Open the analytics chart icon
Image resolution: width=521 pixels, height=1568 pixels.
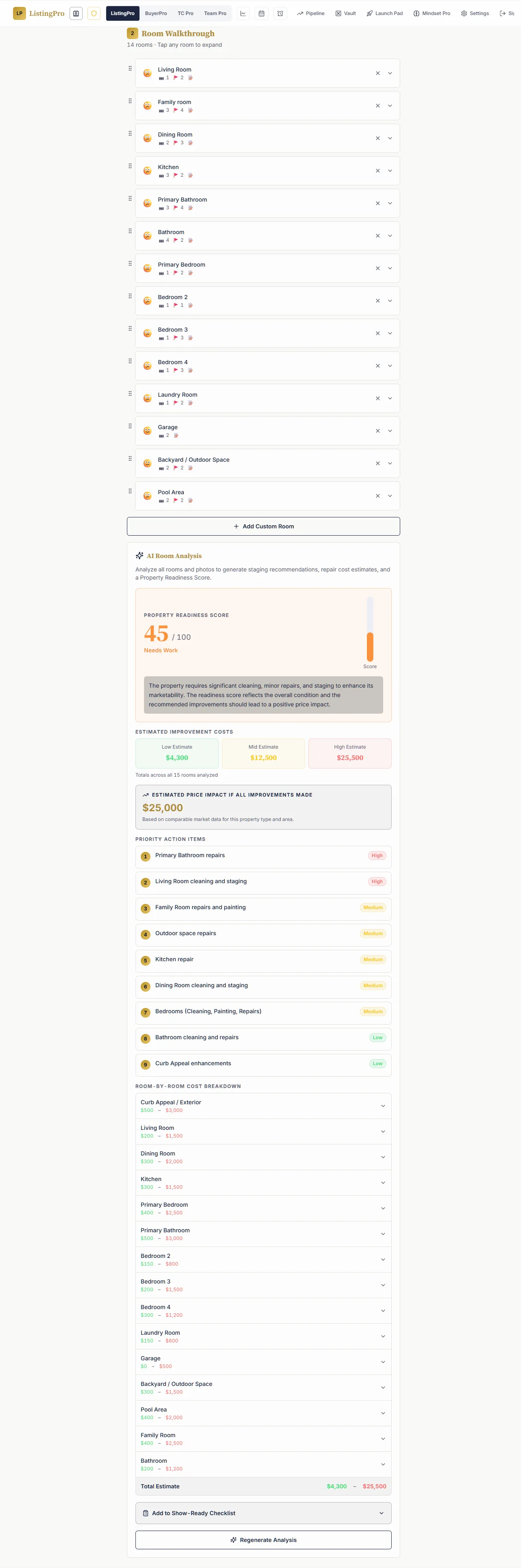243,13
